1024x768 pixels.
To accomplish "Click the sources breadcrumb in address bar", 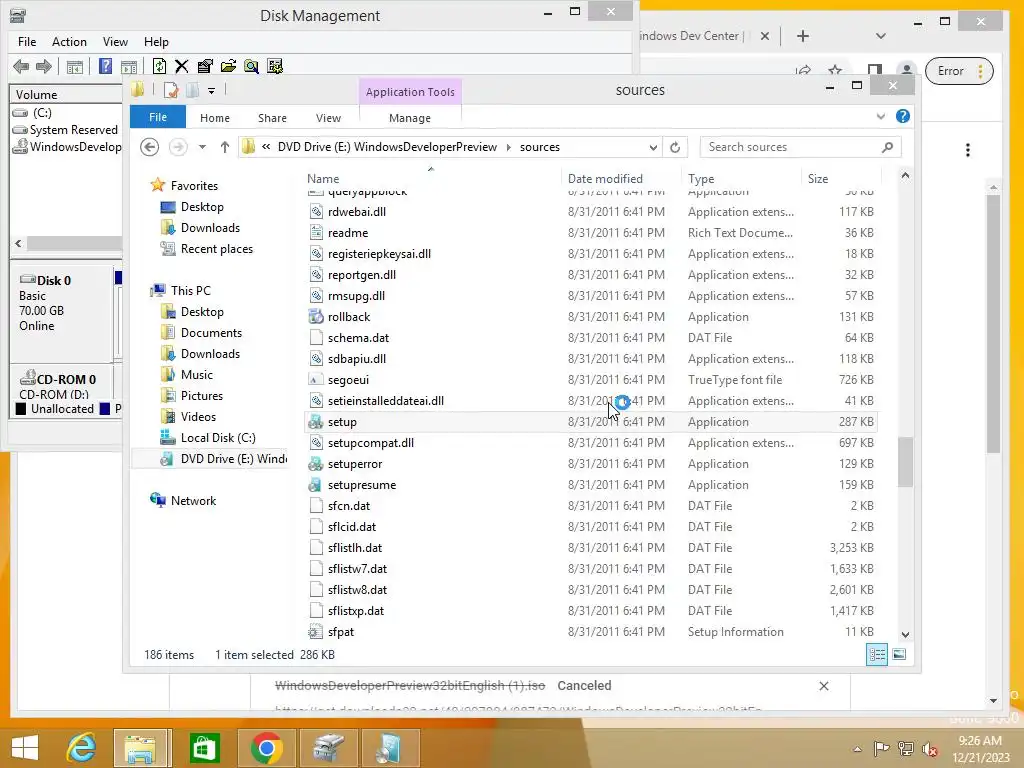I will point(539,147).
